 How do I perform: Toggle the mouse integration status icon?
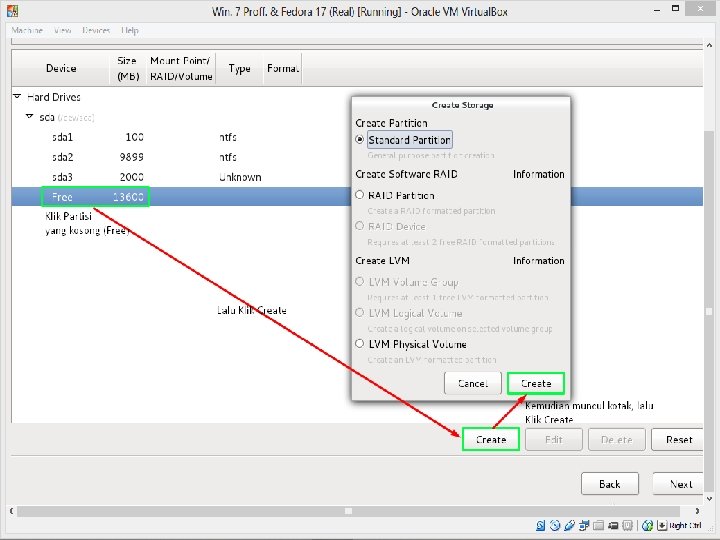(x=647, y=525)
